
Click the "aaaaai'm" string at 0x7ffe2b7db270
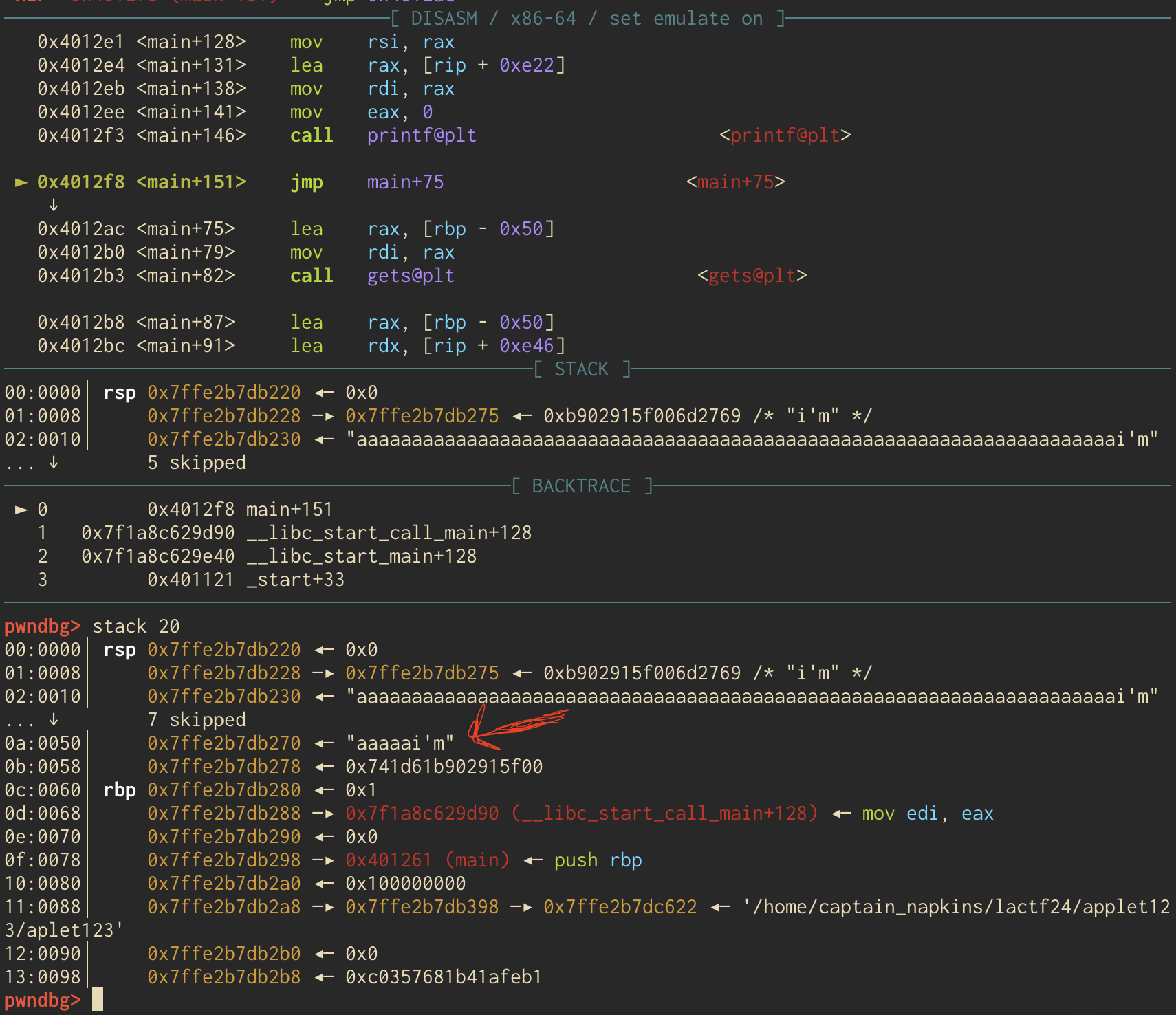[400, 743]
